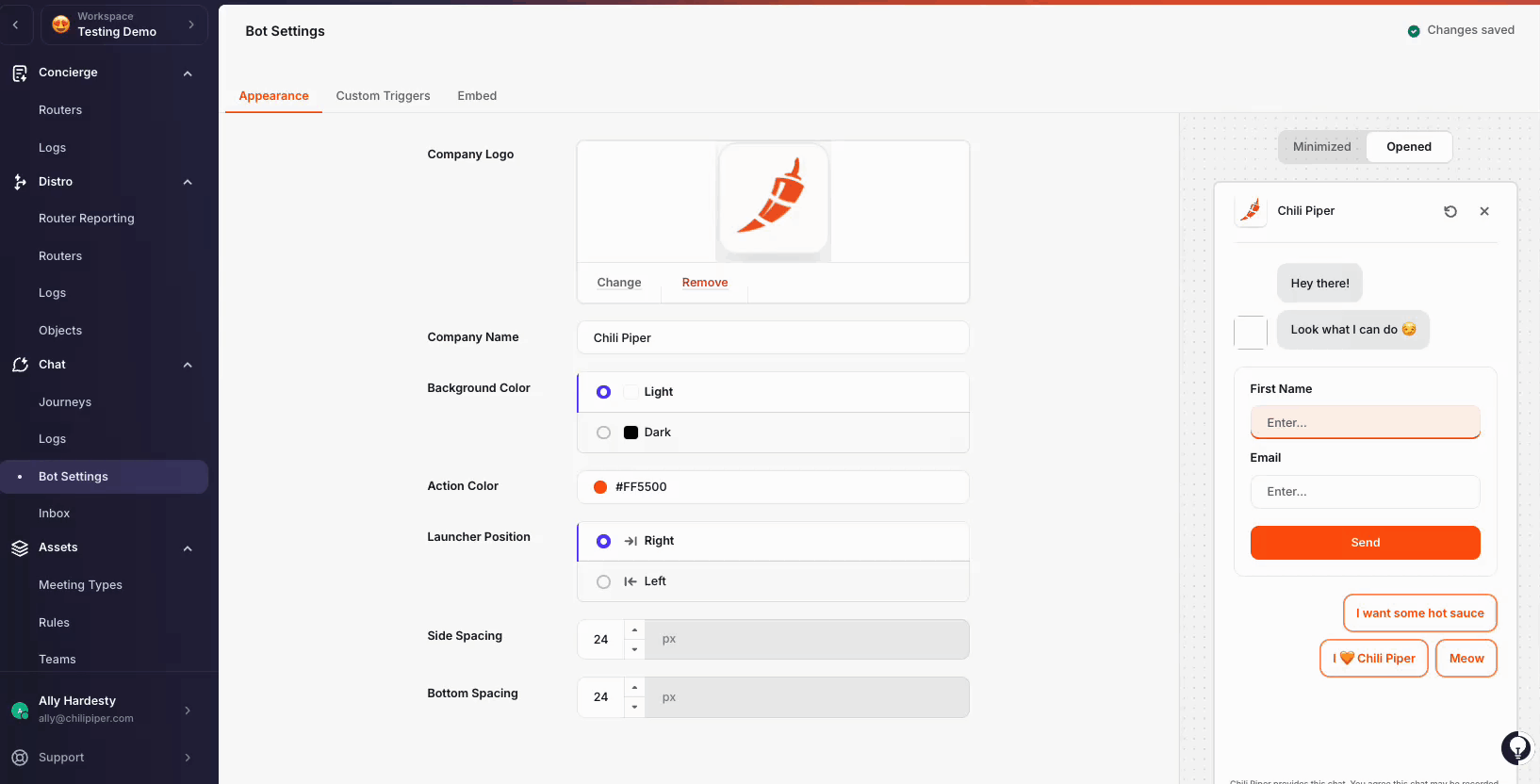Close the chat preview with X
This screenshot has height=784, width=1540.
pos(1484,211)
